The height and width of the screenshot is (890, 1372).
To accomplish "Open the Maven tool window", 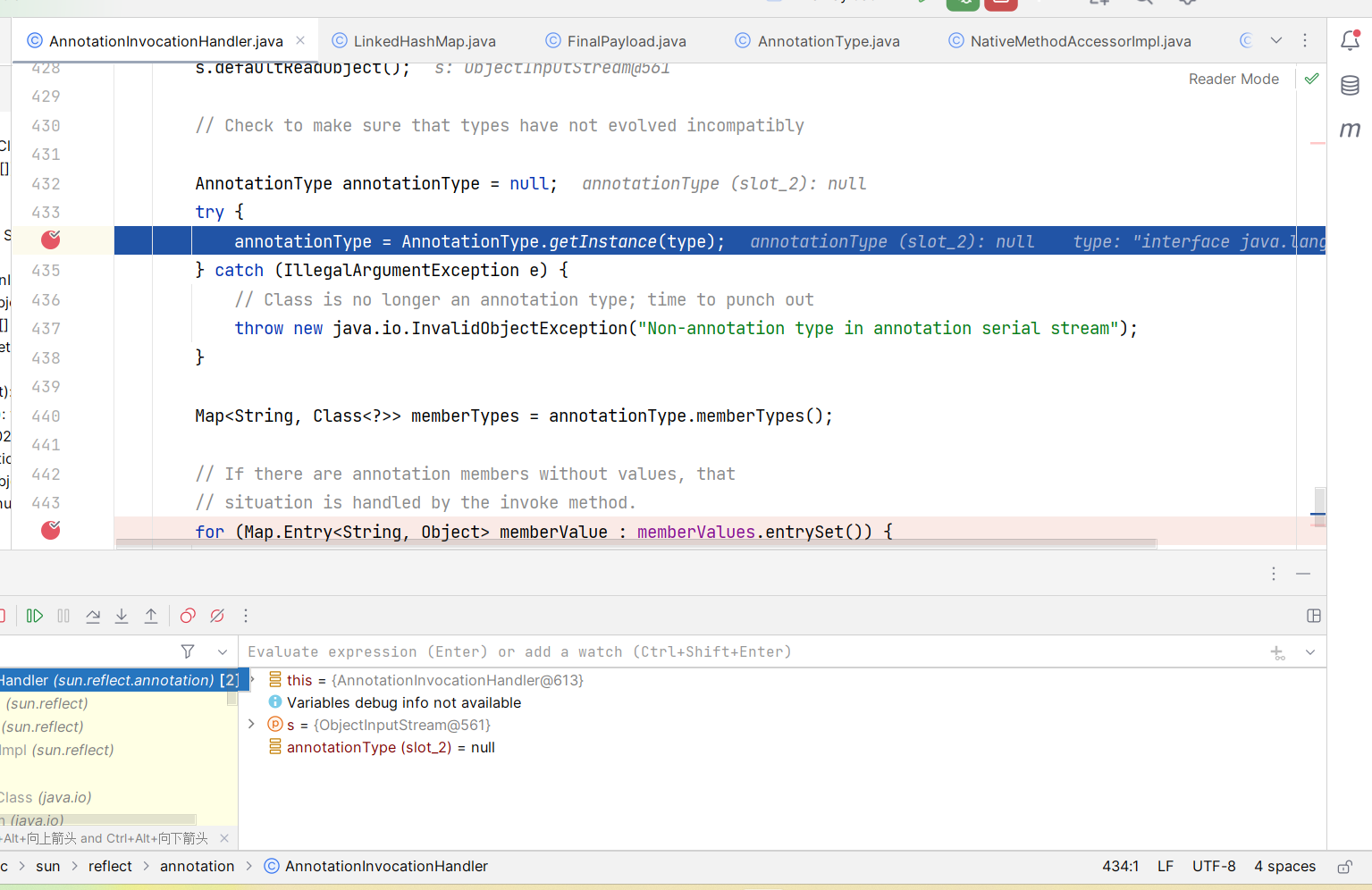I will [x=1350, y=130].
